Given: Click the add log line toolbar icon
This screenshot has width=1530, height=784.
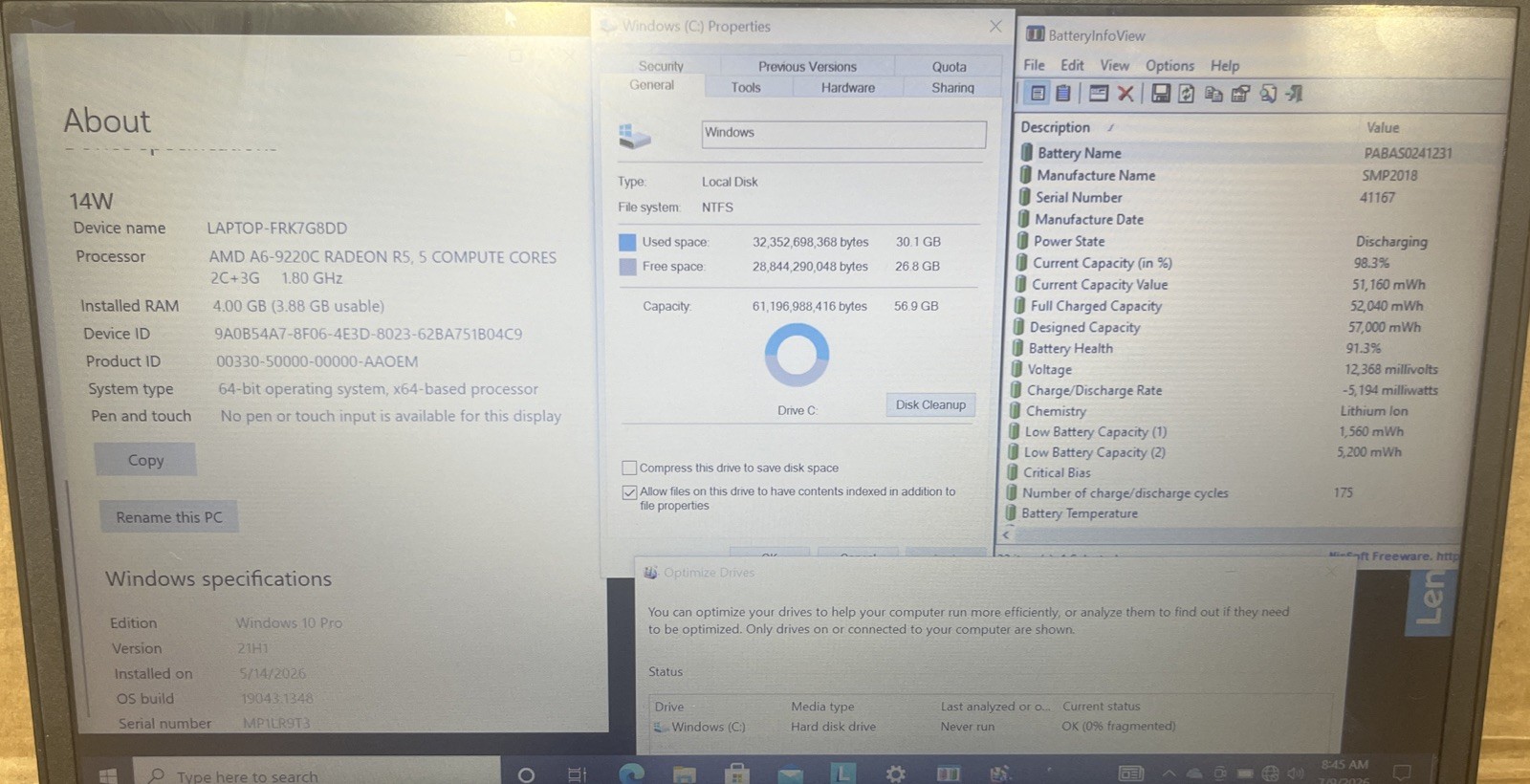Looking at the screenshot, I should point(1099,94).
